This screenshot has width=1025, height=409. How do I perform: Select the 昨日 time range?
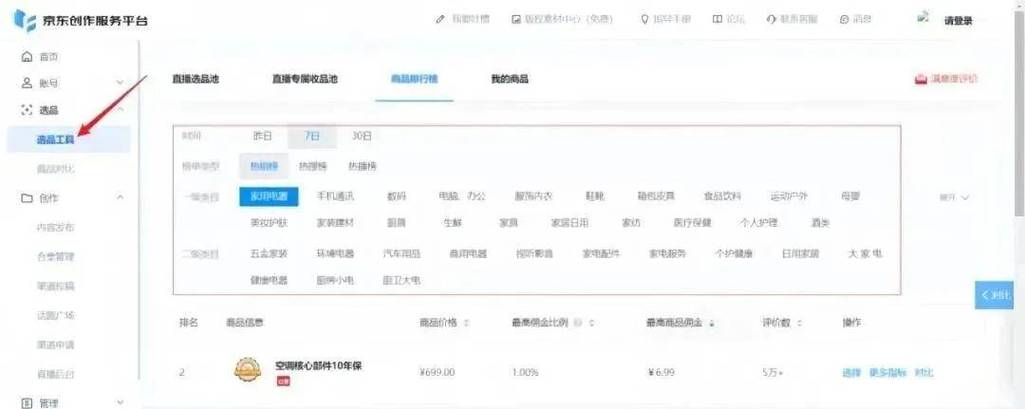(262, 137)
